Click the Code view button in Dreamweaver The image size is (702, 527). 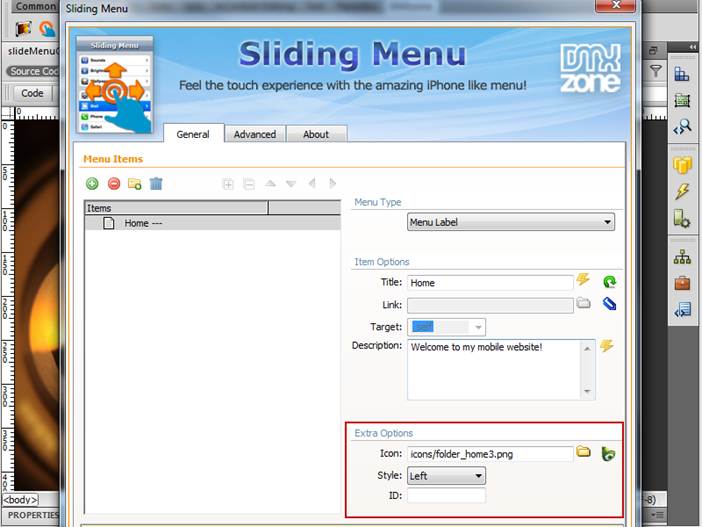(32, 93)
